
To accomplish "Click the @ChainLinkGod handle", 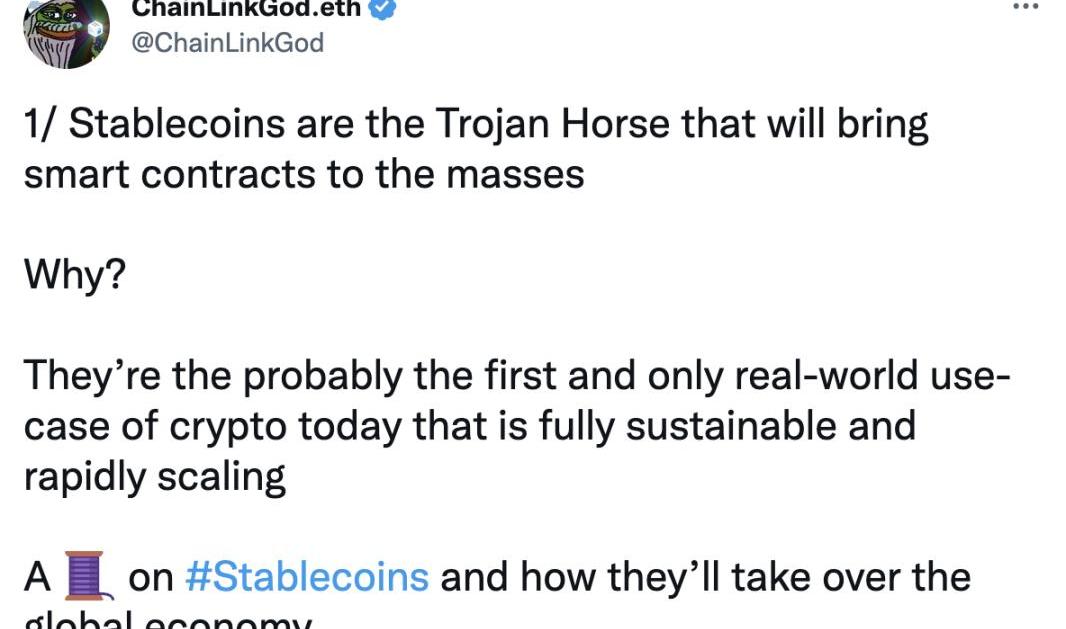I will 228,43.
